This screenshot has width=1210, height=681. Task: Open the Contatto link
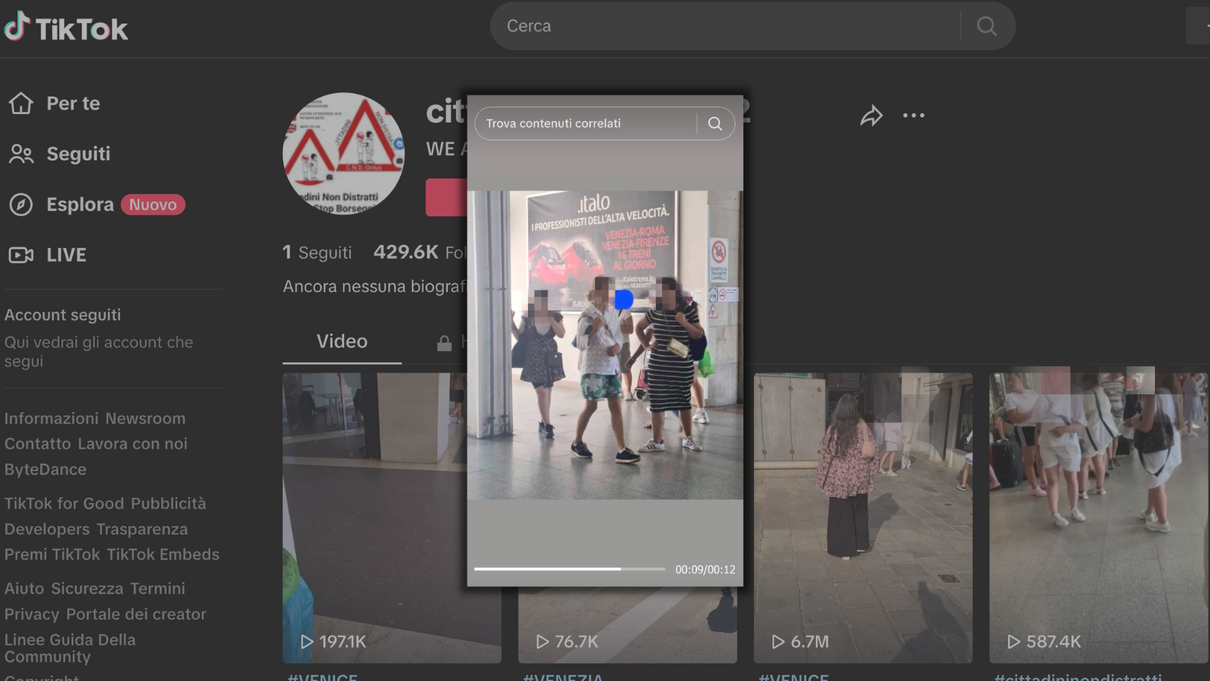(x=37, y=443)
